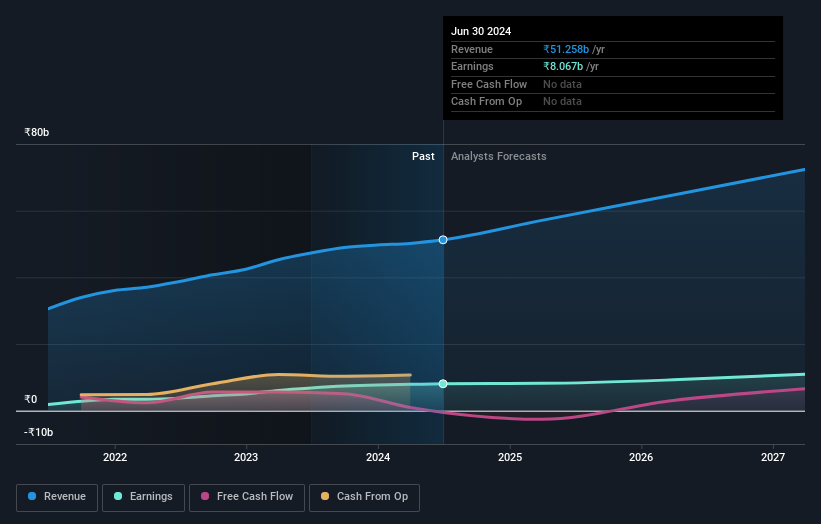
Task: Click the ₹0 y-axis label
Action: pos(31,399)
